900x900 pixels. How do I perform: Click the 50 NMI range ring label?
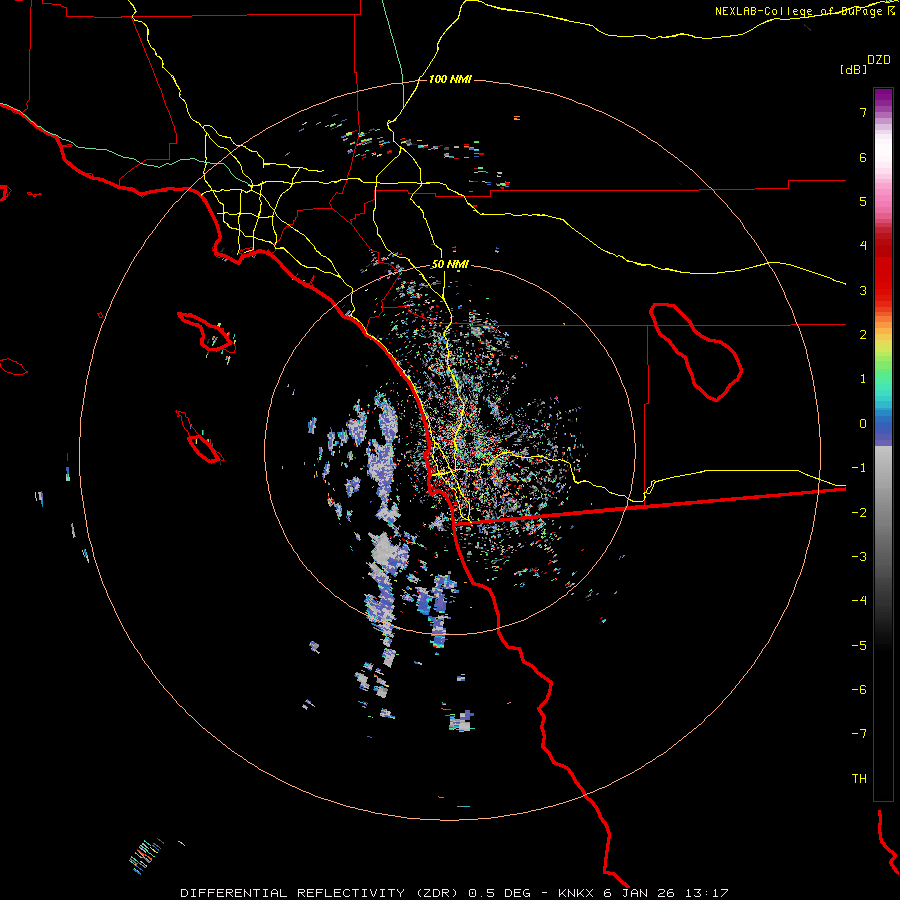[450, 265]
